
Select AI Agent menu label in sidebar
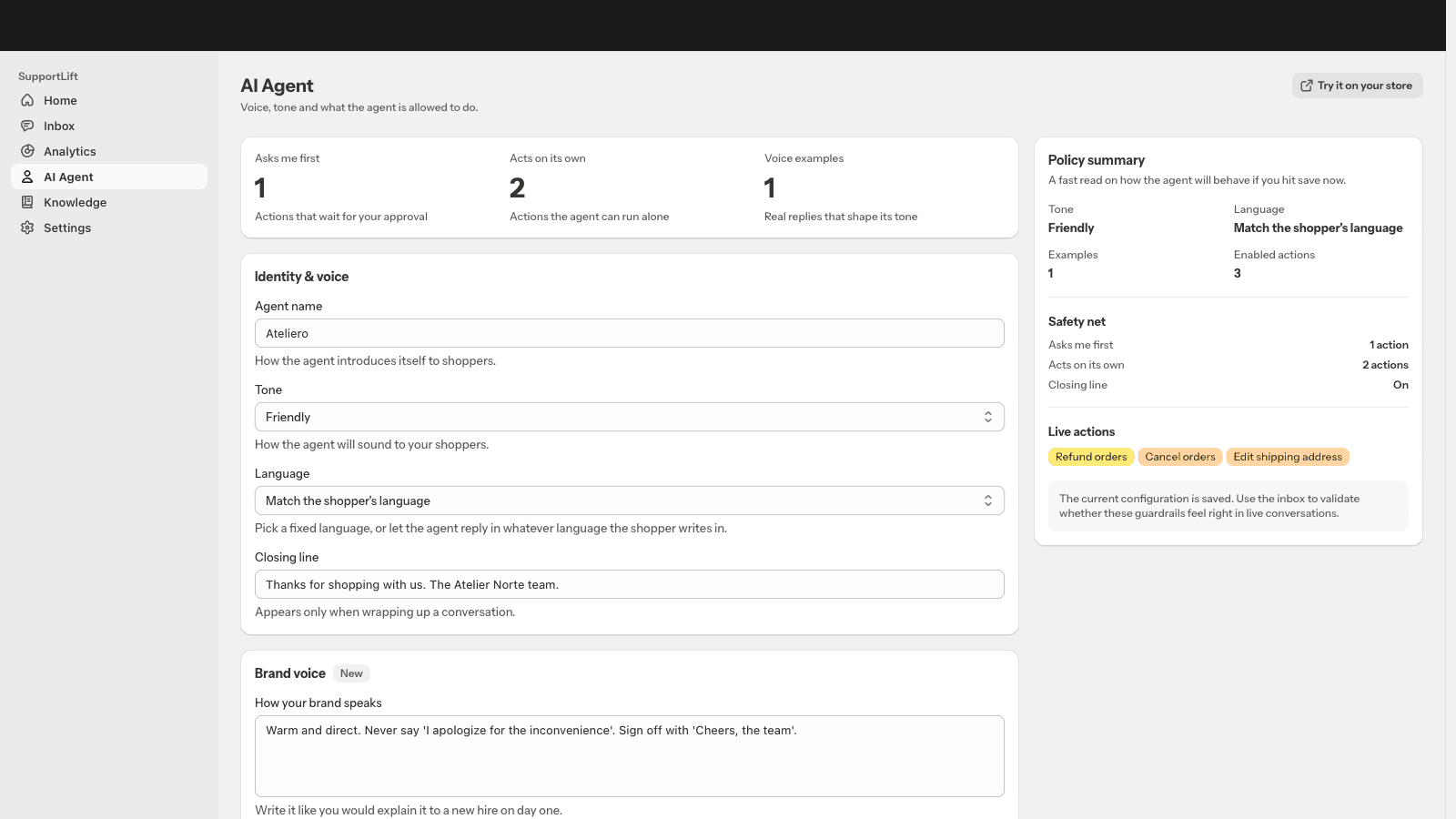[68, 177]
